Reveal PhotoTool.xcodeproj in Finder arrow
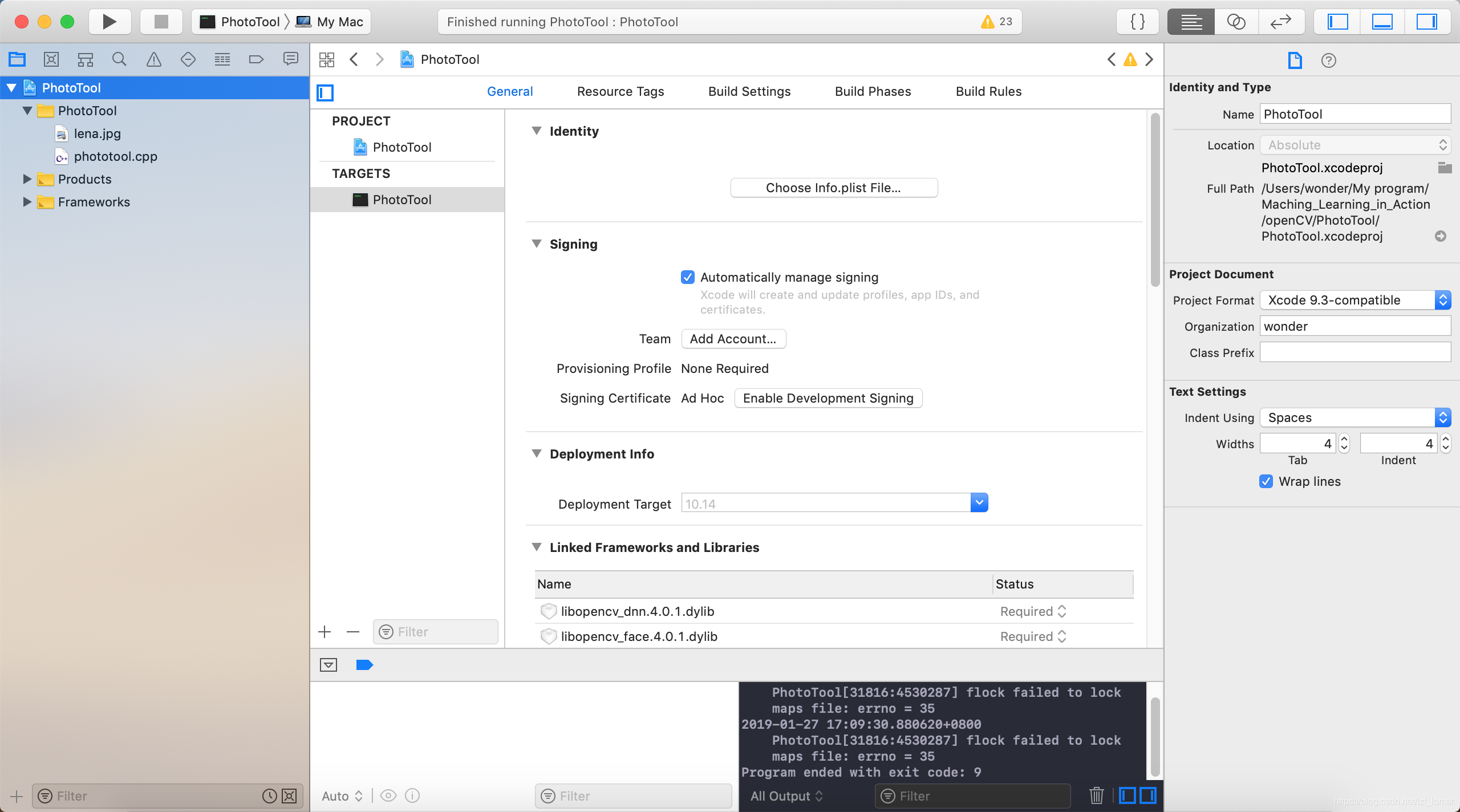The image size is (1460, 812). coord(1441,236)
